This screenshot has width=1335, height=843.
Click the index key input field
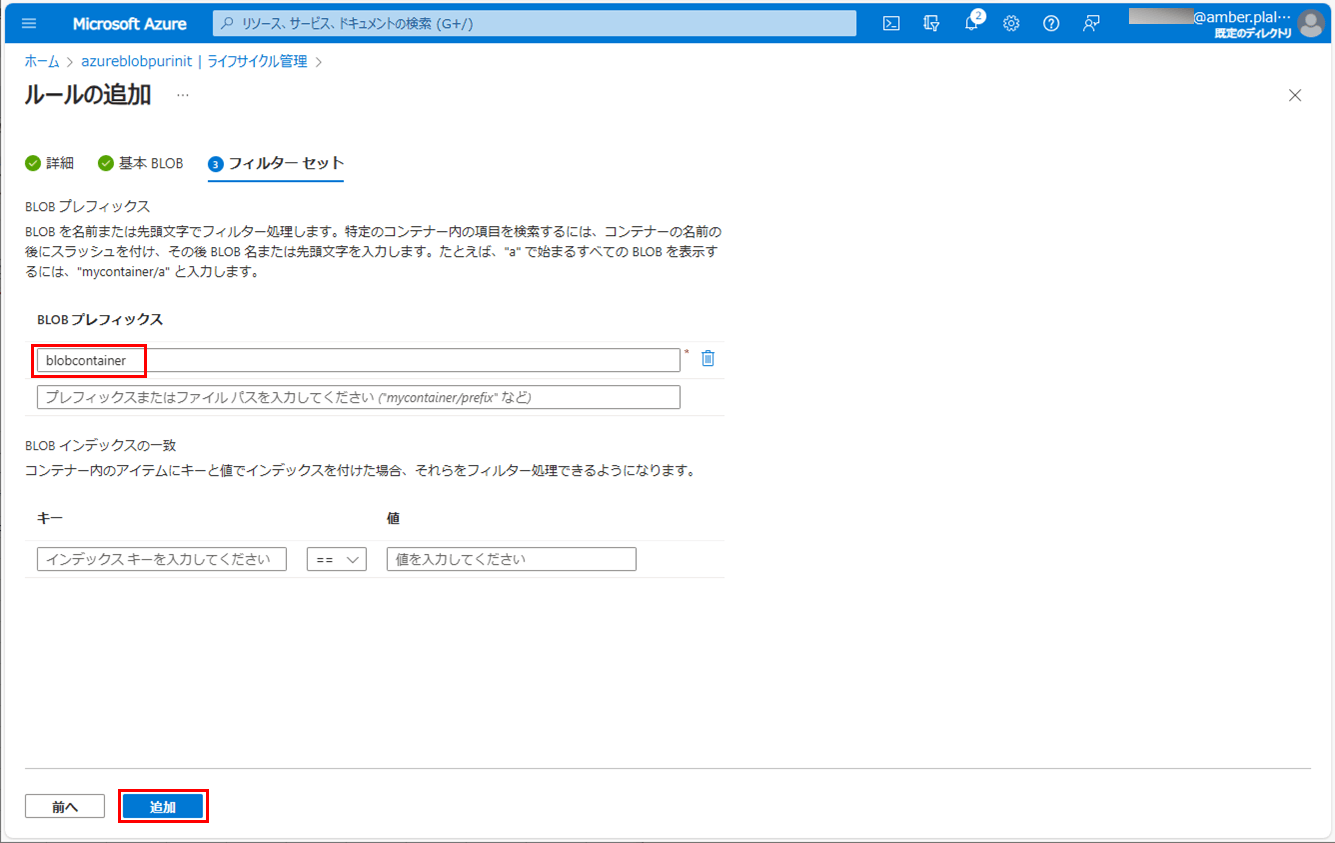pos(162,560)
